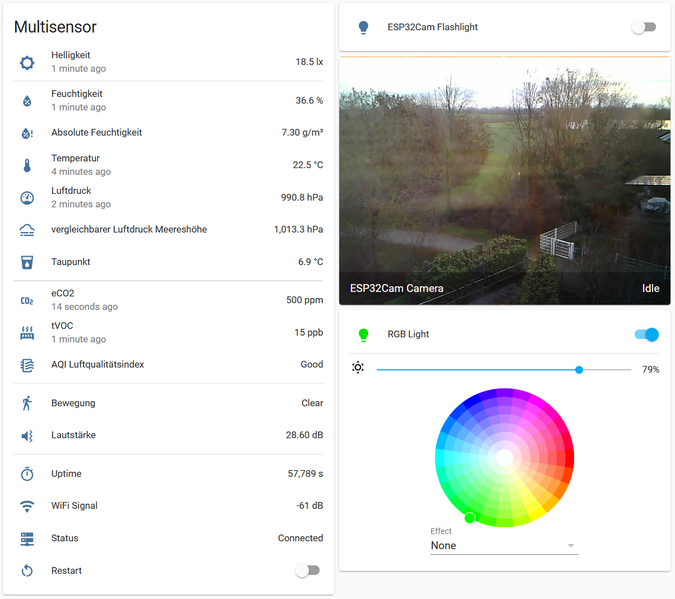Turn on the ESP32Cam Flashlight switch
The height and width of the screenshot is (599, 675).
(644, 28)
